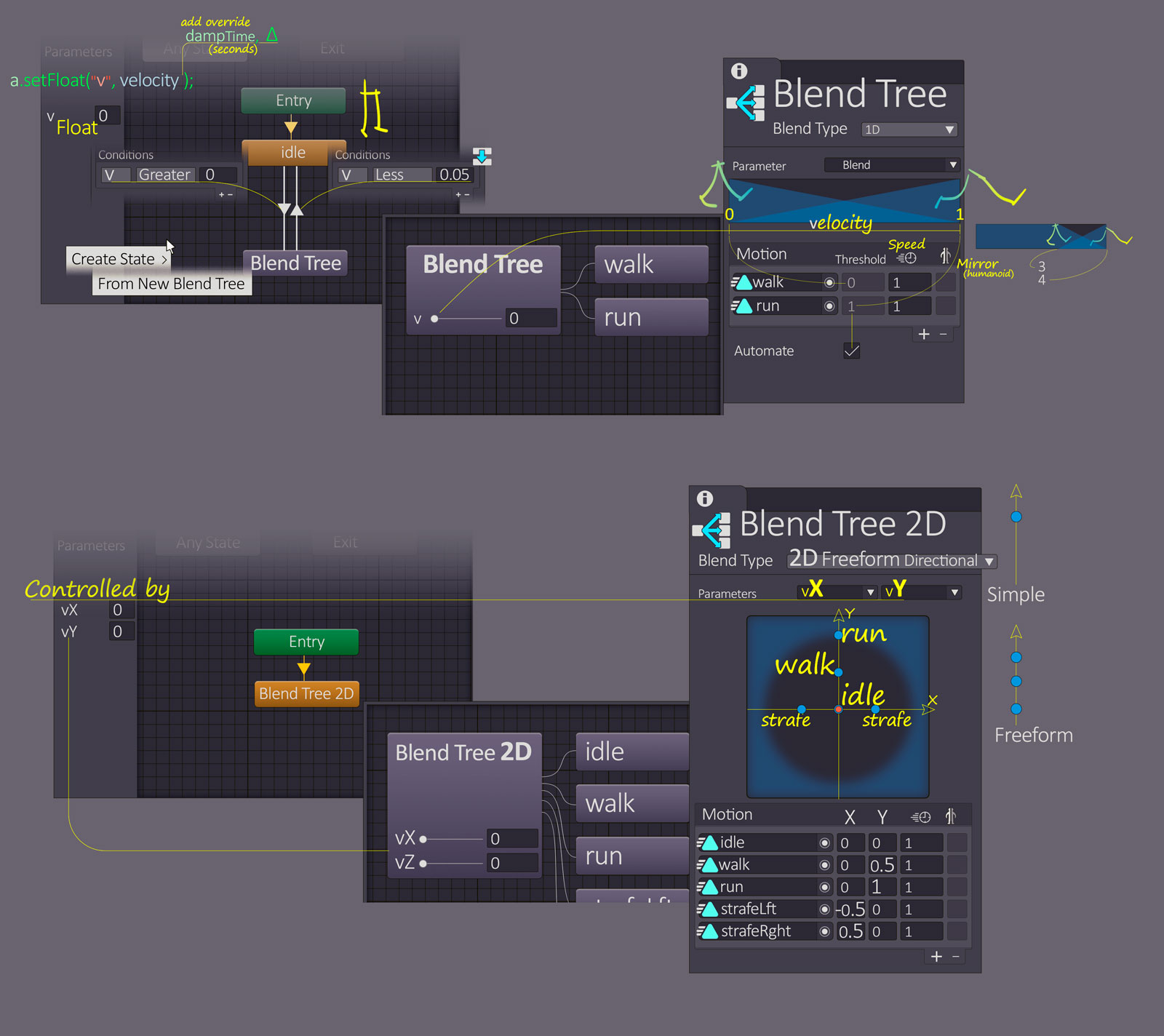Click the run motion clip icon in 1D list
Screen dimensions: 1164x1036
point(741,306)
